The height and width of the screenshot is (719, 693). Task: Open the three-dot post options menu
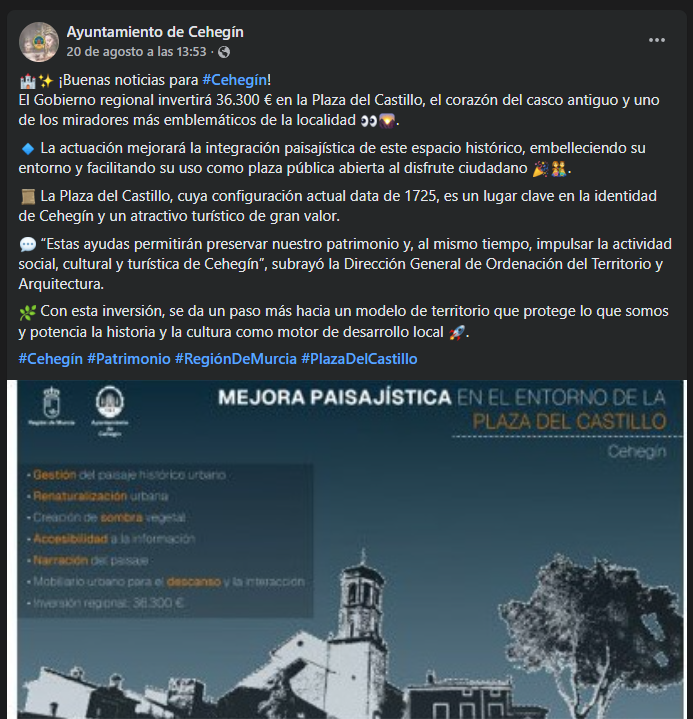(x=656, y=40)
